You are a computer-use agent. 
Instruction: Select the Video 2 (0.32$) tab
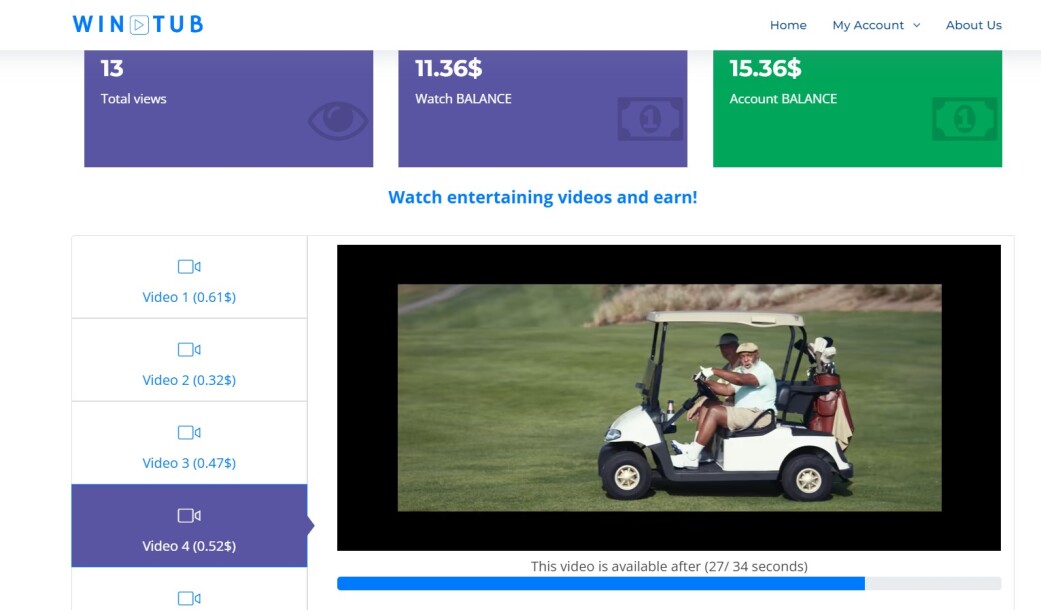click(x=189, y=360)
